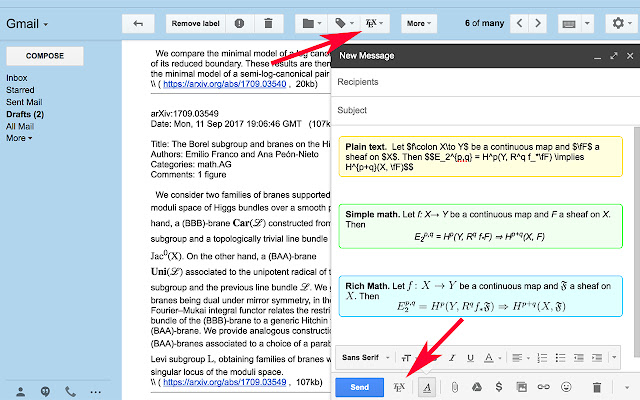Toggle italic formatting in compose

tap(452, 356)
